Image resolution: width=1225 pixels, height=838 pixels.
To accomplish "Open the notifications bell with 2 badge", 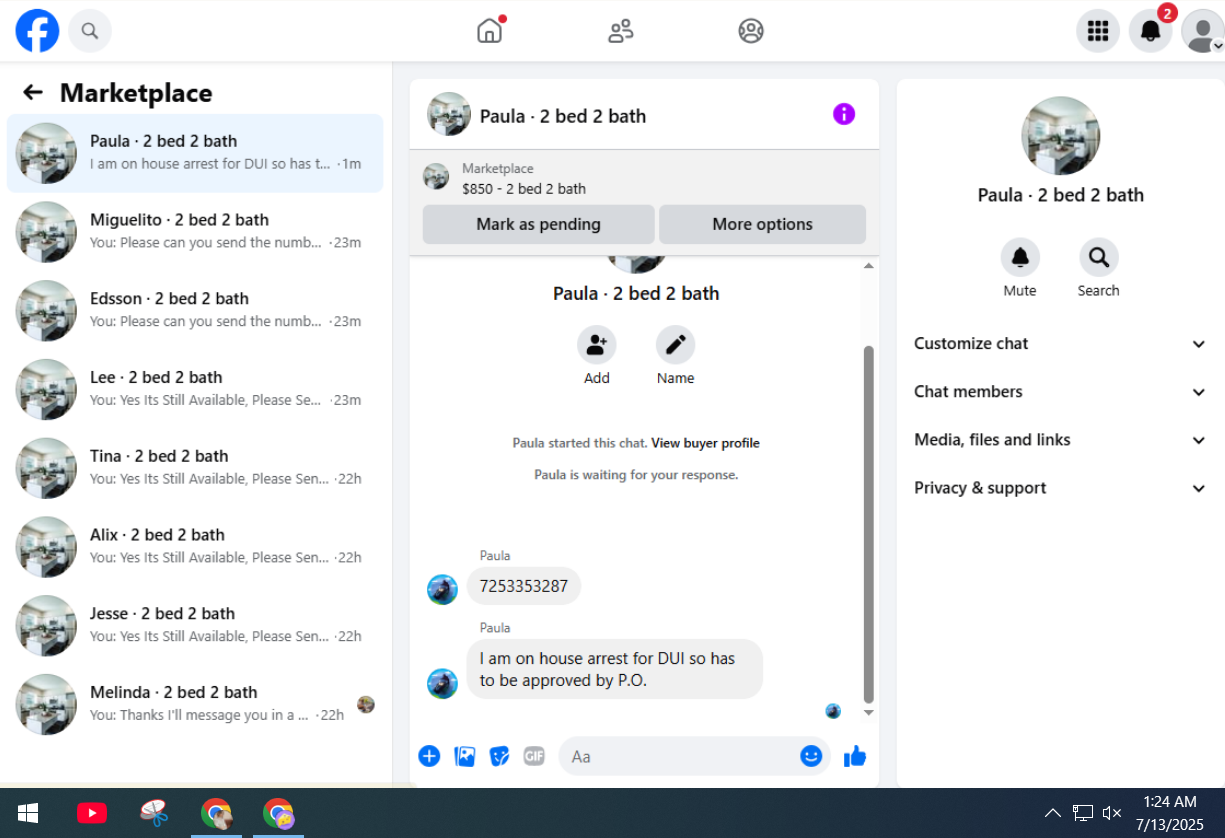I will coord(1151,31).
